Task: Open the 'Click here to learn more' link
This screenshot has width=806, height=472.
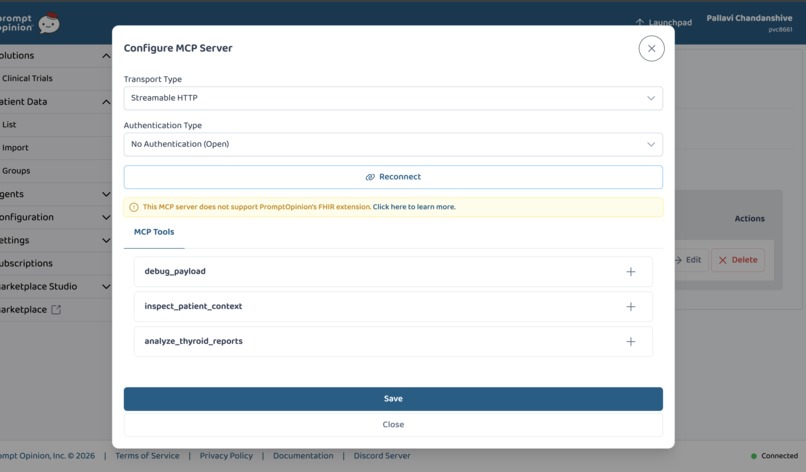Action: 414,207
